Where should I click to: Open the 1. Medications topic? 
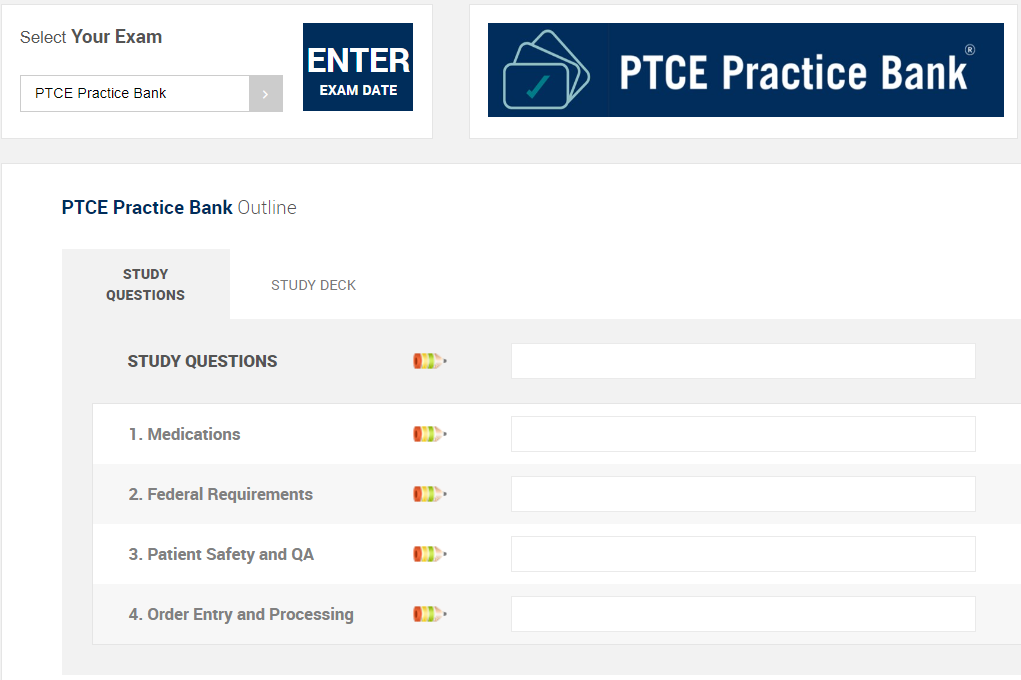click(184, 434)
